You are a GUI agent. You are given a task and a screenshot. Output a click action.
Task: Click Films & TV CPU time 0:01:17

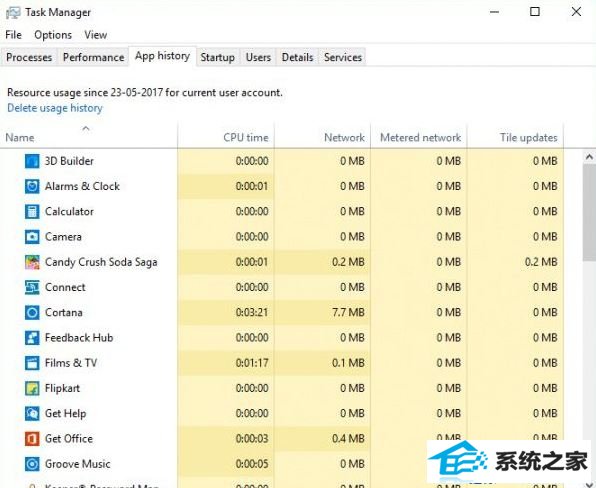point(252,363)
